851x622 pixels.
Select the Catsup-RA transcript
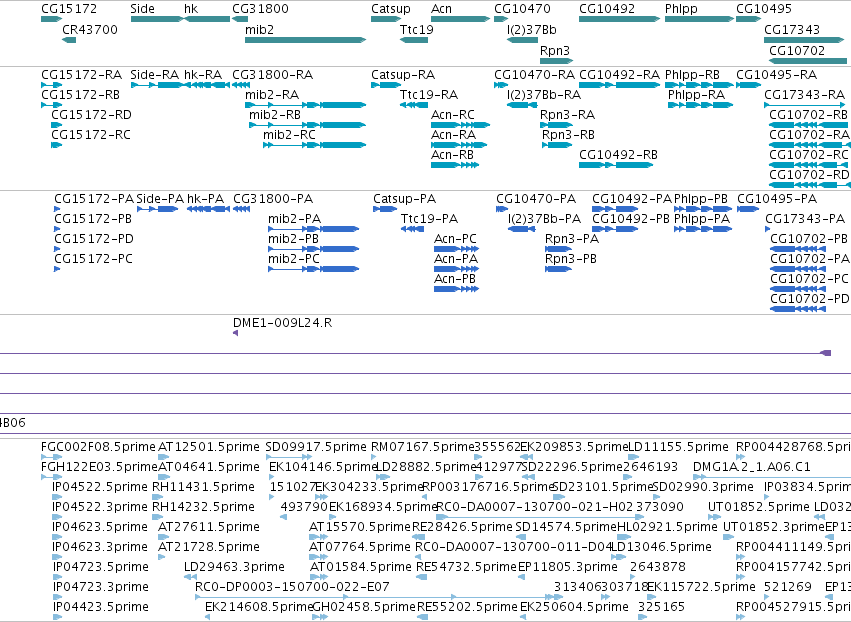pyautogui.click(x=386, y=85)
